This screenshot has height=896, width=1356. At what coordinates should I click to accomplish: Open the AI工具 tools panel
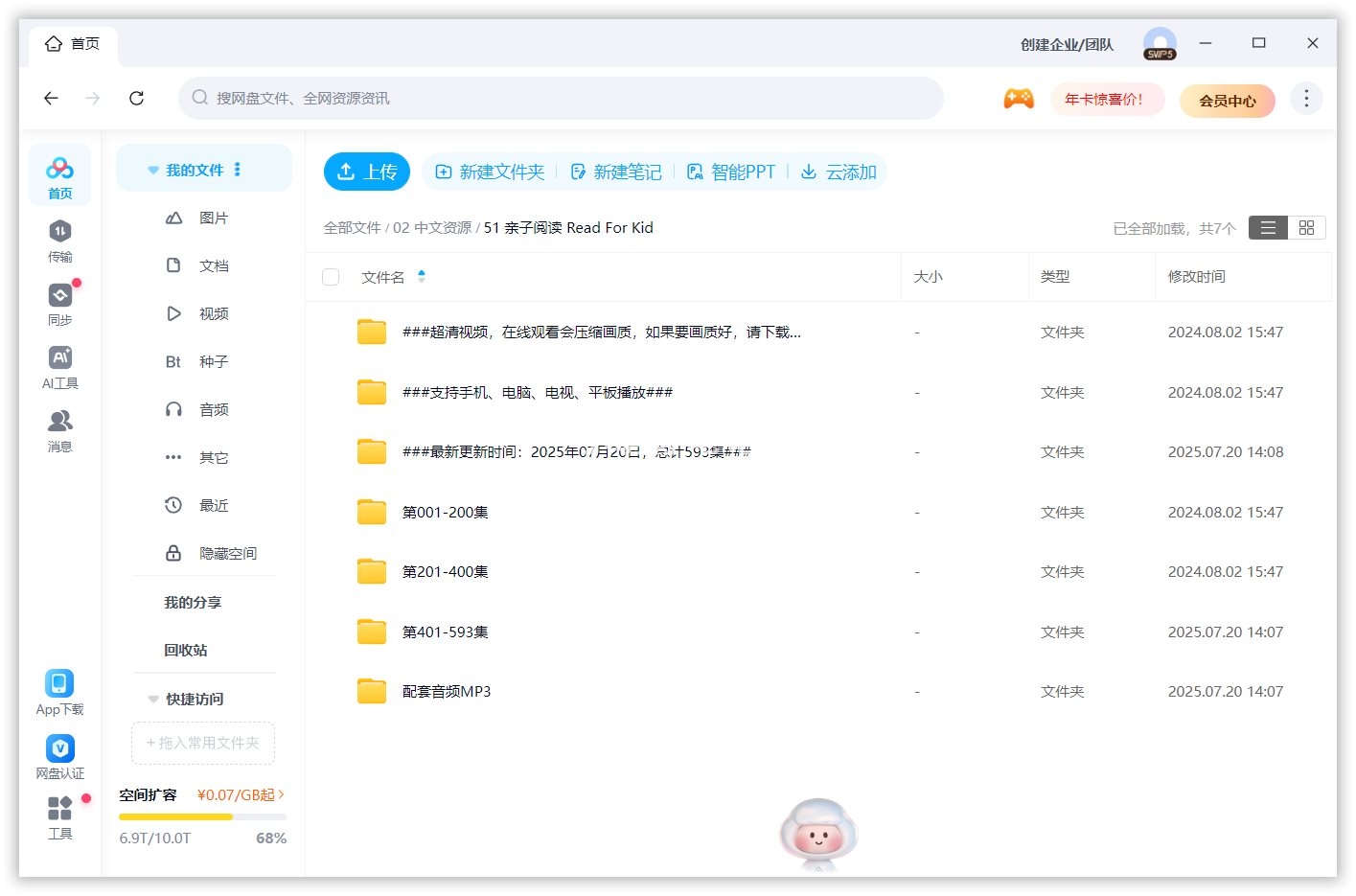(59, 366)
